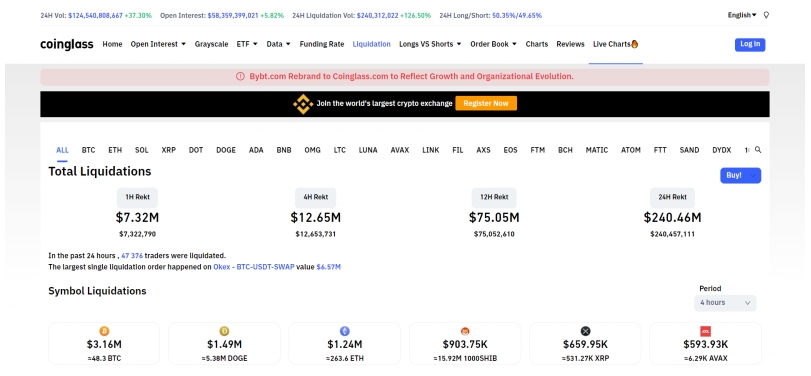Click the Bybt.com rebrand announcement text

pos(412,77)
